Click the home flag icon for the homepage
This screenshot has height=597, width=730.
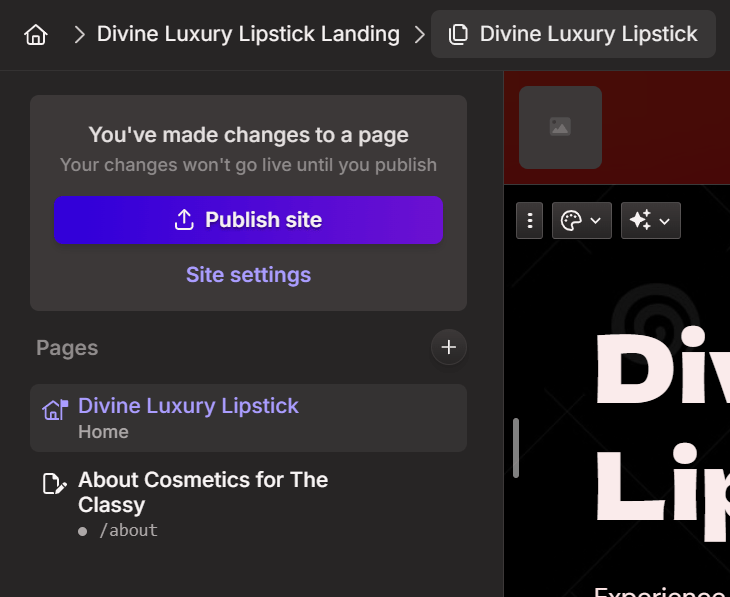(x=54, y=410)
